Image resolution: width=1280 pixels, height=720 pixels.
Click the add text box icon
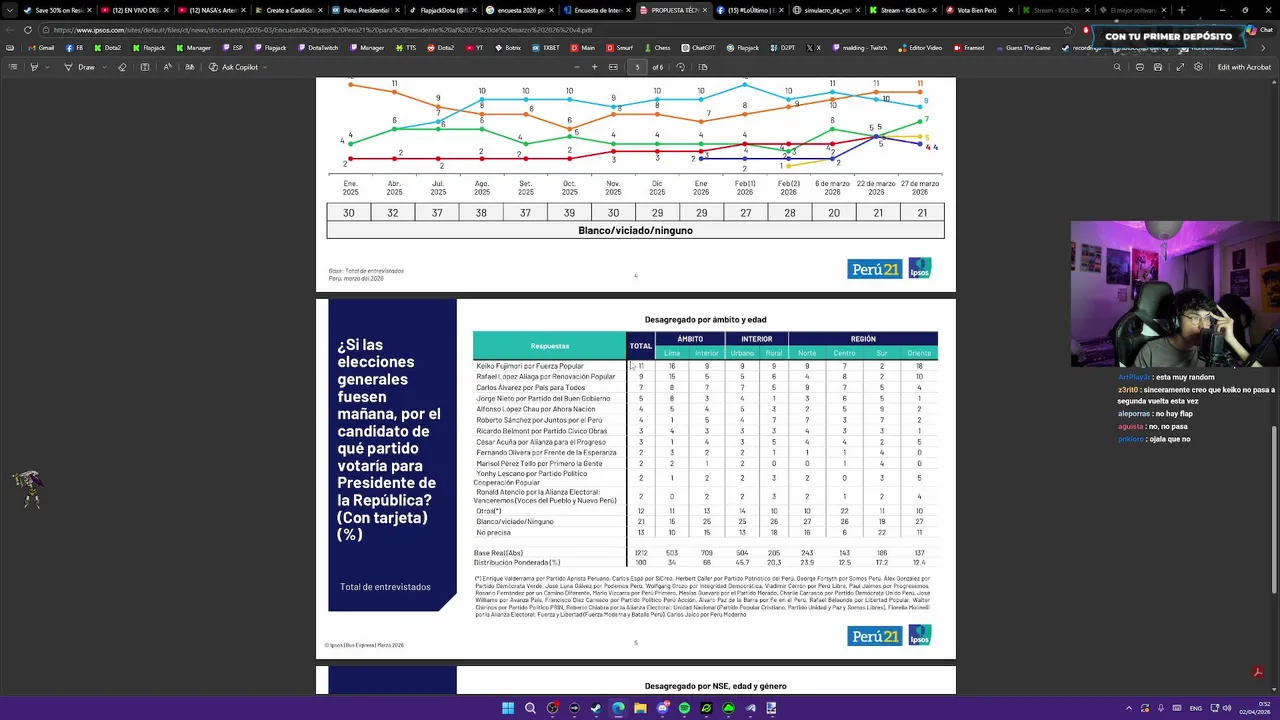point(145,67)
